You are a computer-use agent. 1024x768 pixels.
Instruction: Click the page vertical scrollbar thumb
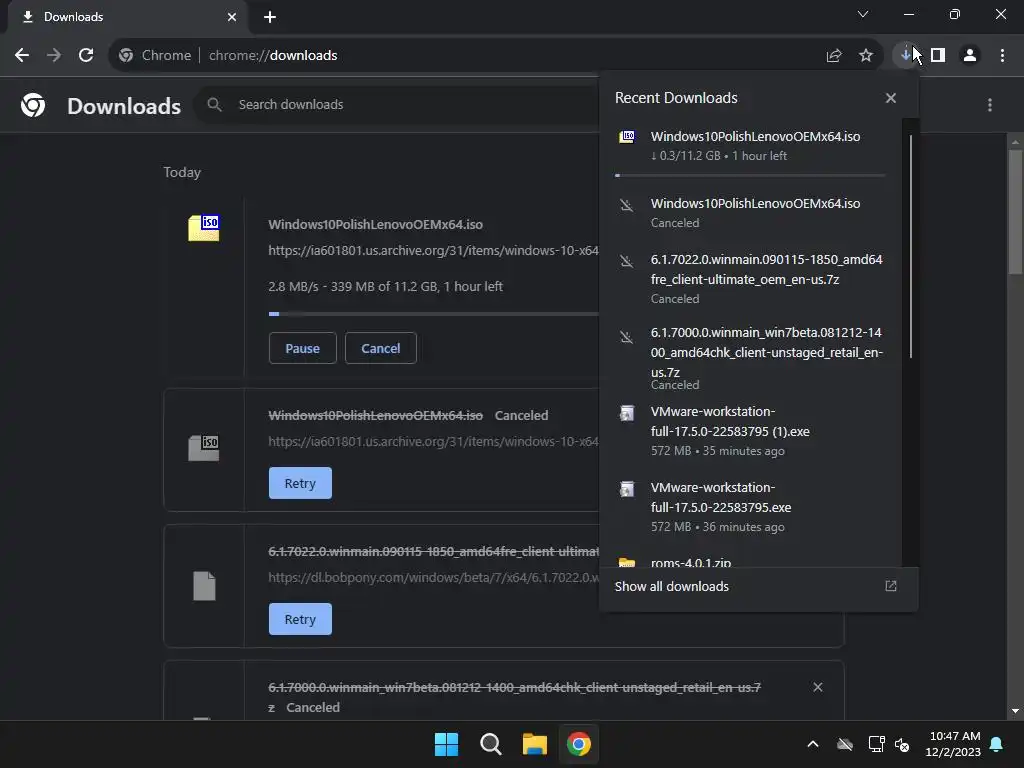tap(1015, 212)
